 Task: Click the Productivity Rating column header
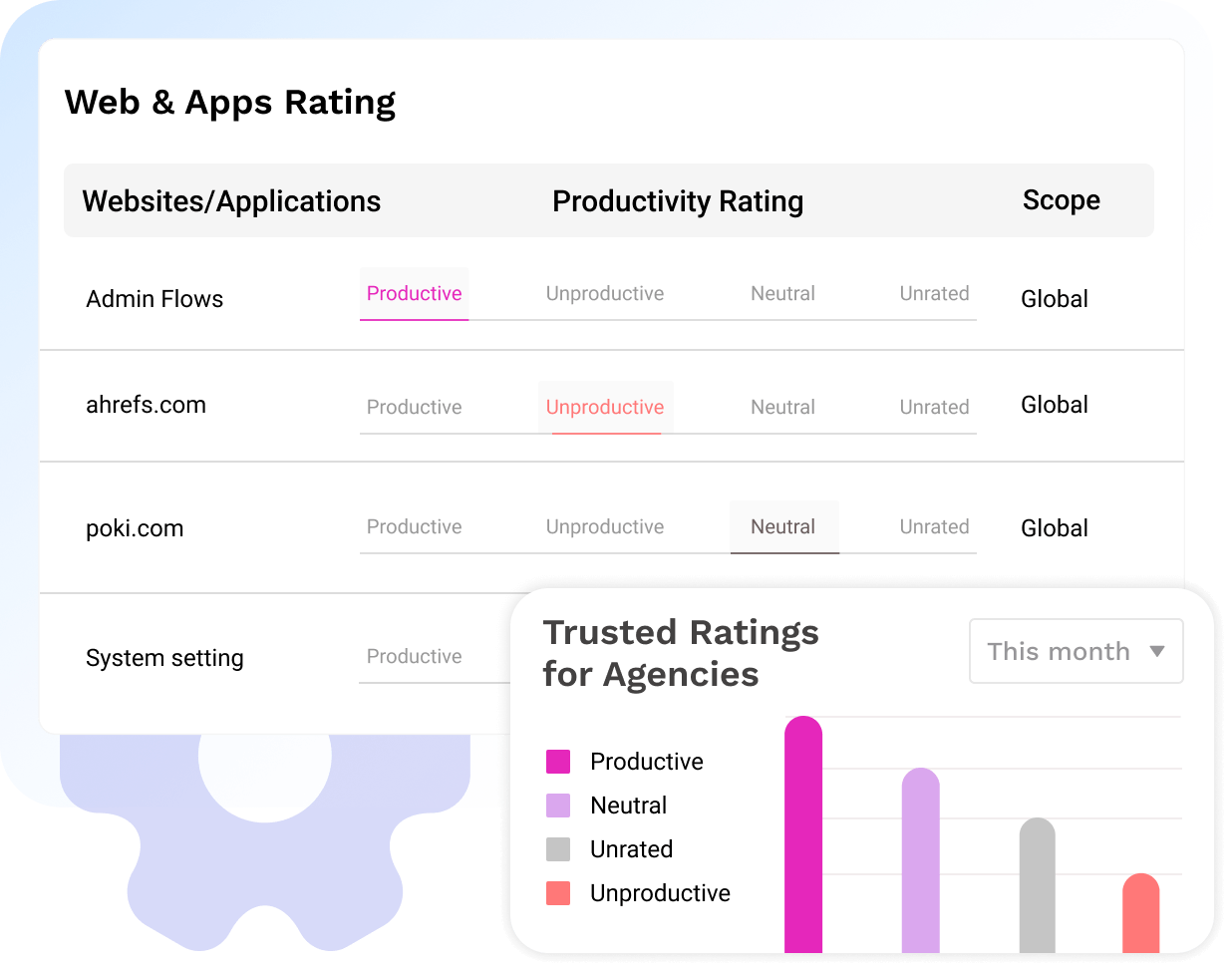678,200
